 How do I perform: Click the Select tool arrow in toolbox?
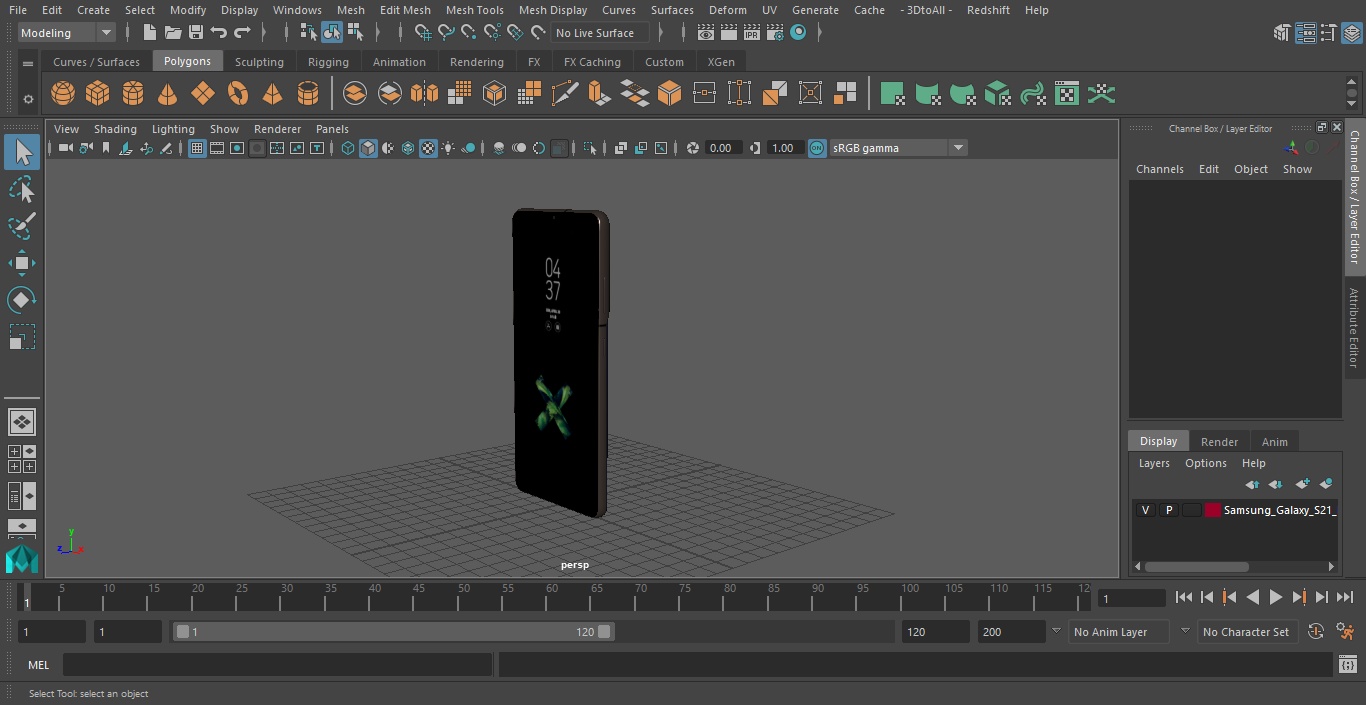22,152
